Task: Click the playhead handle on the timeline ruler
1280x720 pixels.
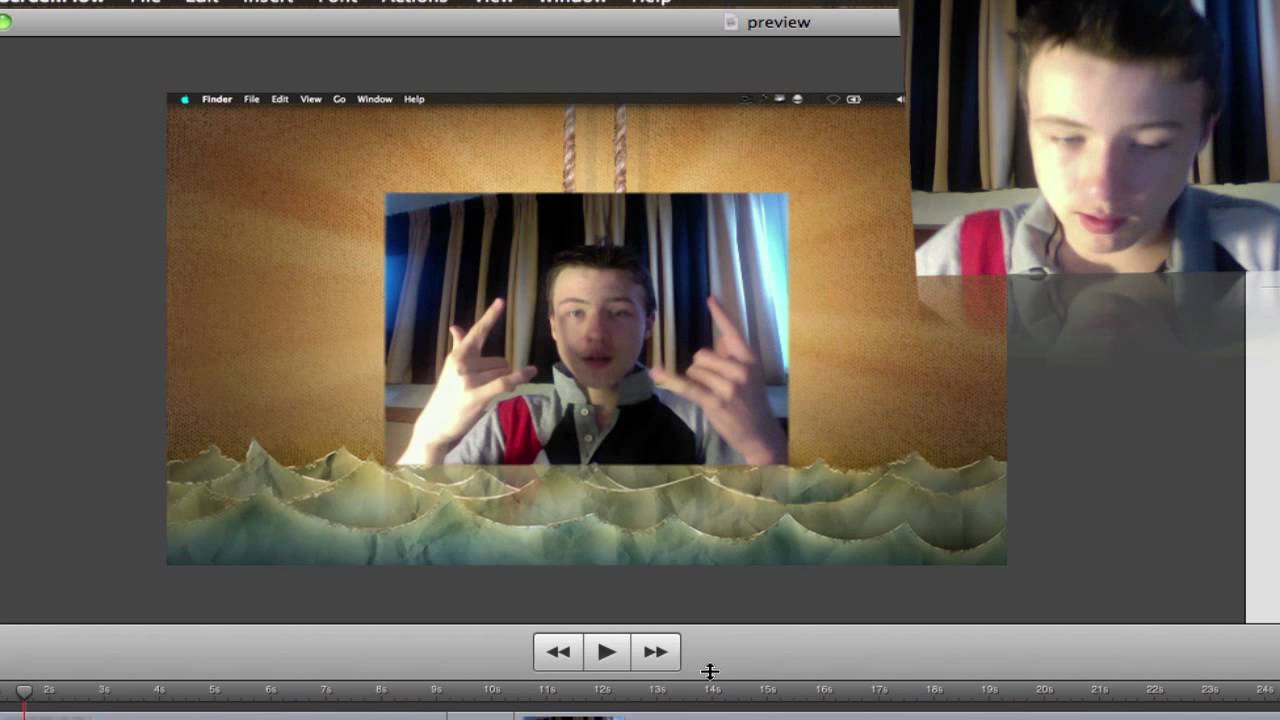Action: coord(24,691)
